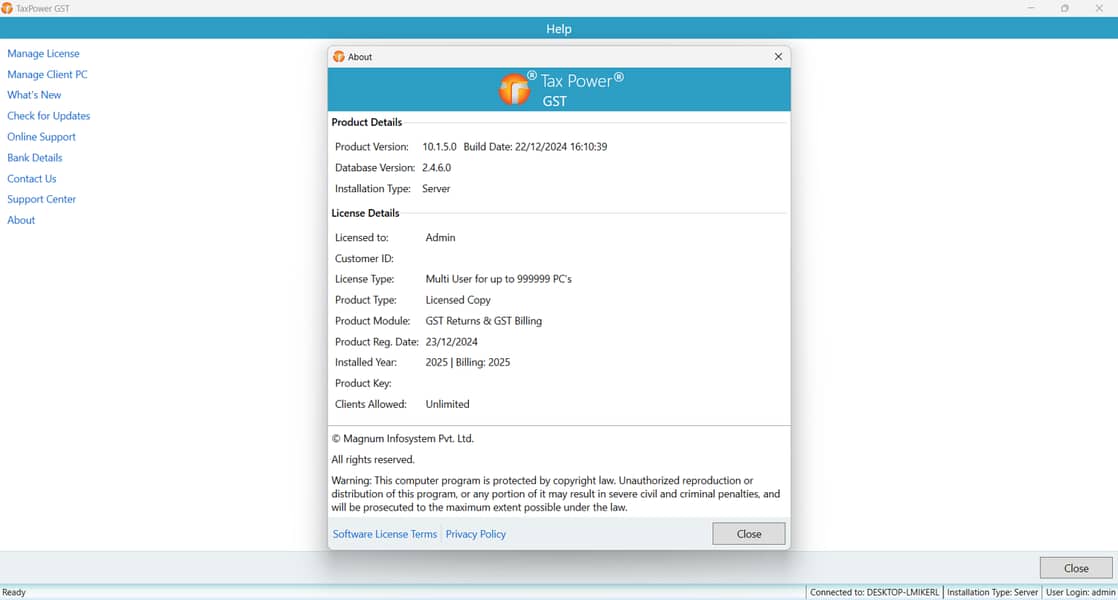This screenshot has height=600, width=1118.
Task: Click the Product Details section heading
Action: [x=366, y=123]
